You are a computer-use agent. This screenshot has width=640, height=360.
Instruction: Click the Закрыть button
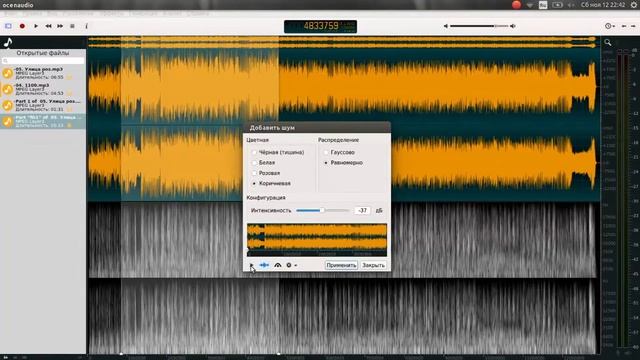click(x=373, y=265)
